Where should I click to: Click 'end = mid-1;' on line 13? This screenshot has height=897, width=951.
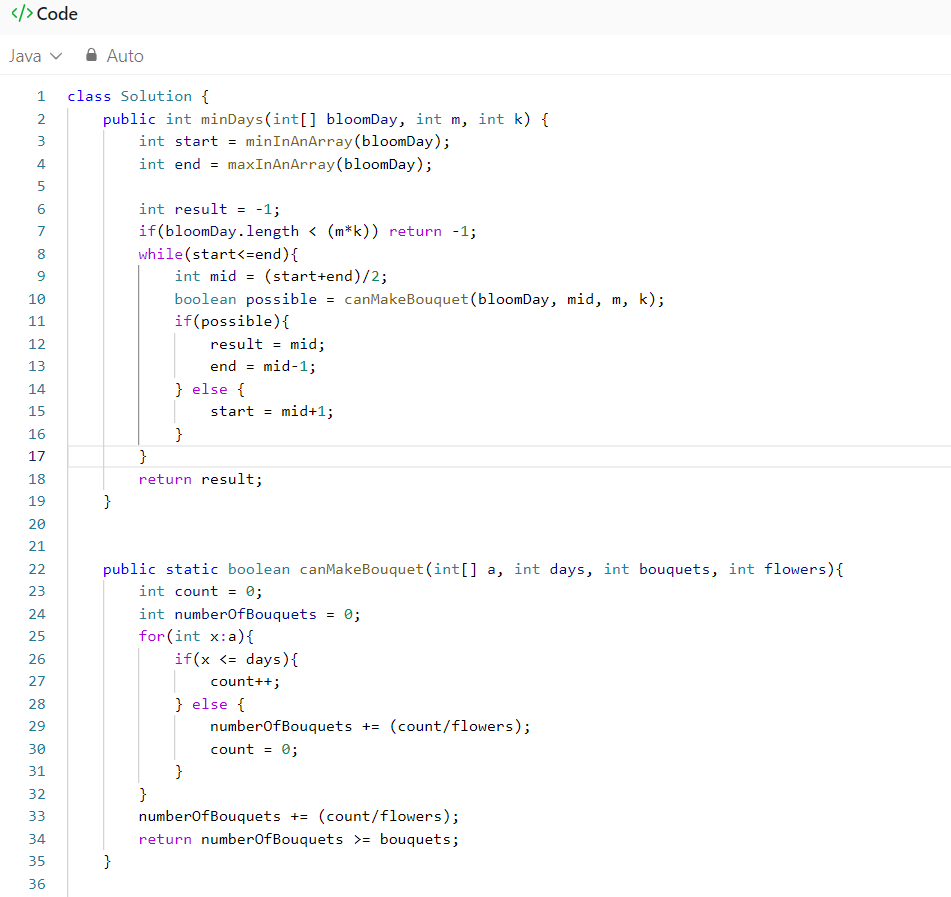tap(263, 366)
